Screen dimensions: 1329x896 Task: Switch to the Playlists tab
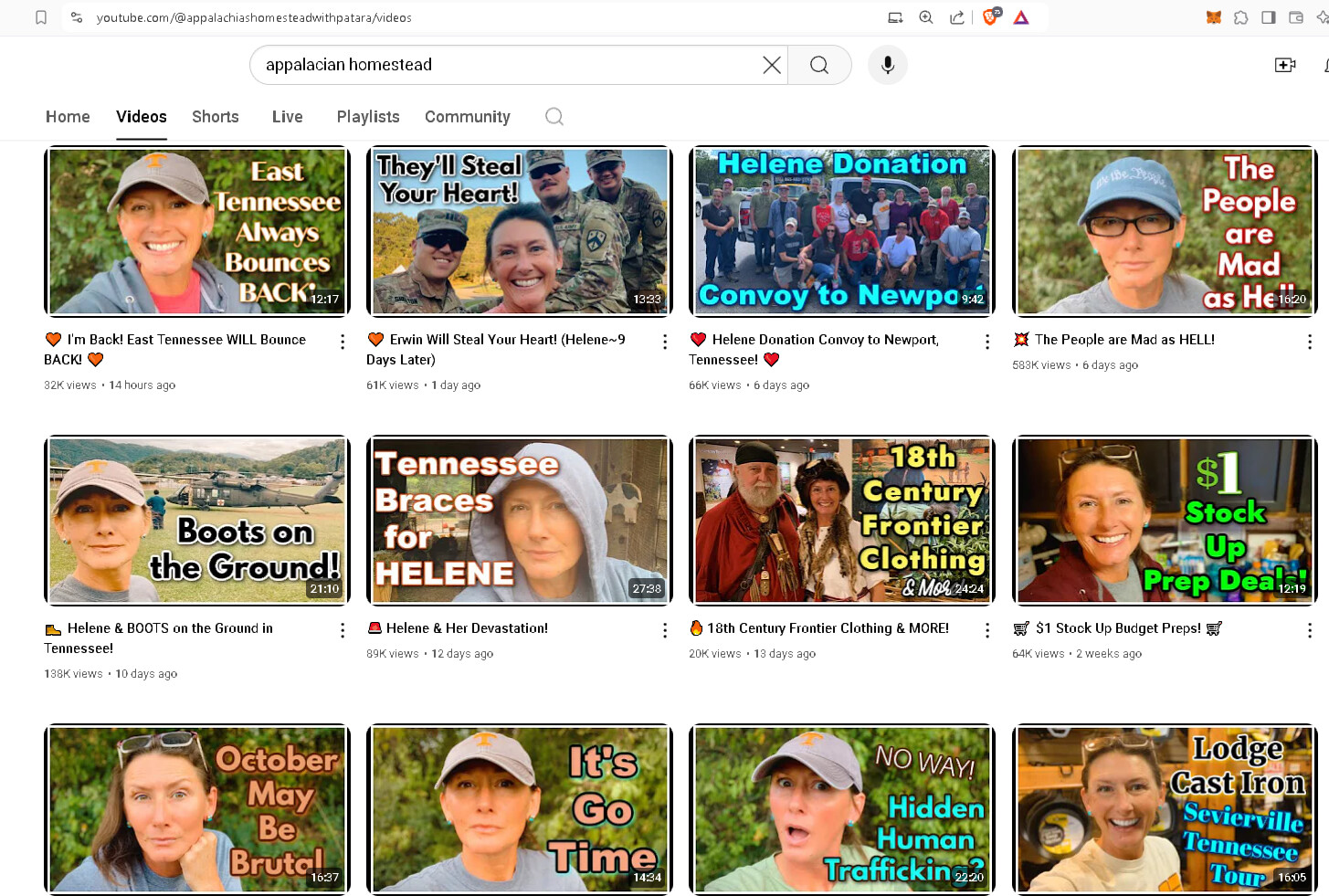(x=368, y=117)
